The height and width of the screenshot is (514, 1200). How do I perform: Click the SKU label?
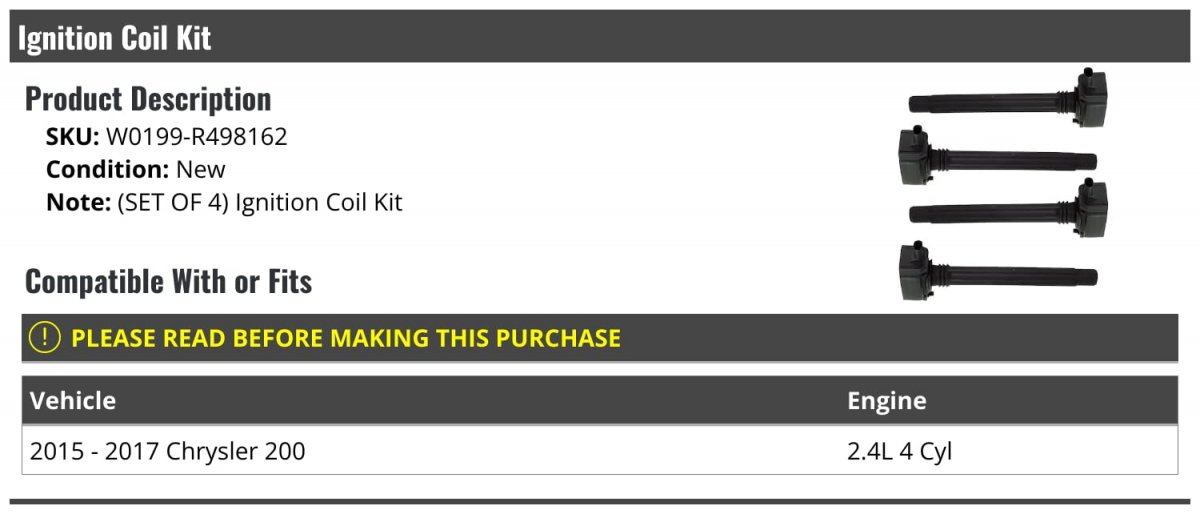coord(72,137)
